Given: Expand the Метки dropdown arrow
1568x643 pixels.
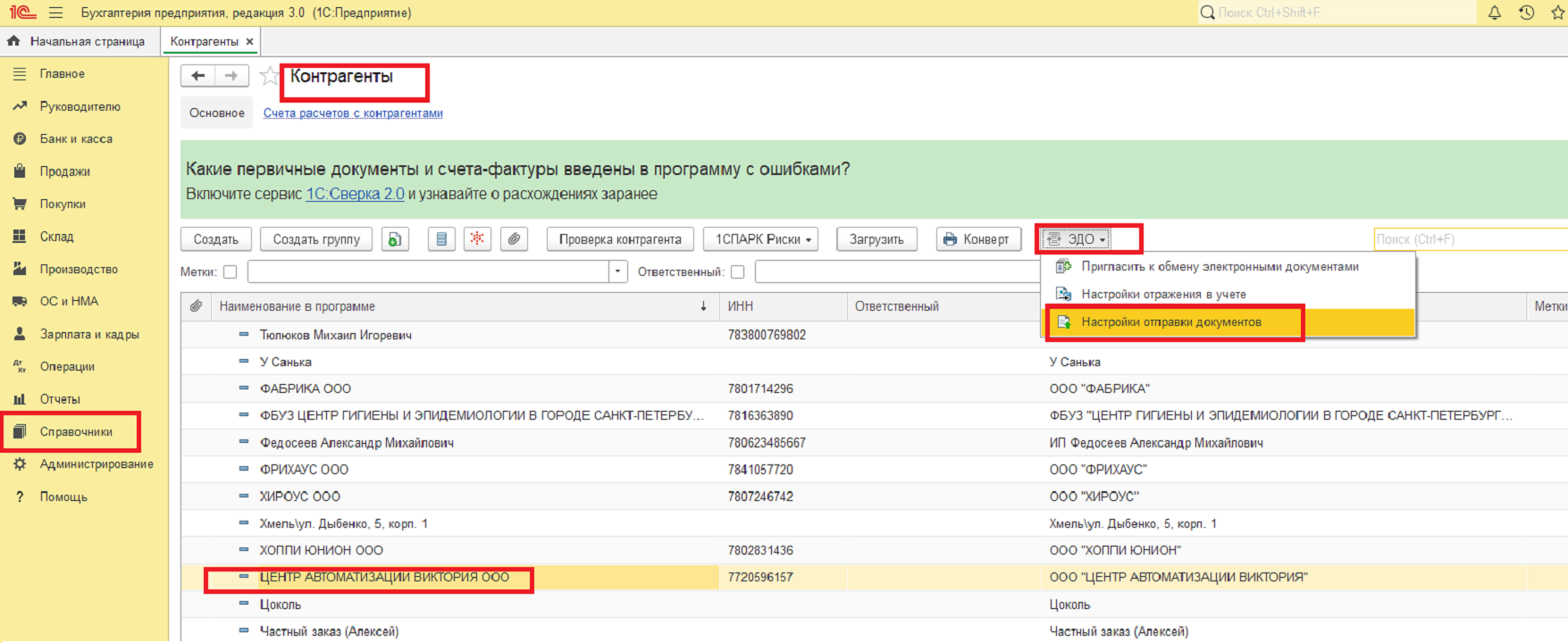Looking at the screenshot, I should [x=618, y=271].
